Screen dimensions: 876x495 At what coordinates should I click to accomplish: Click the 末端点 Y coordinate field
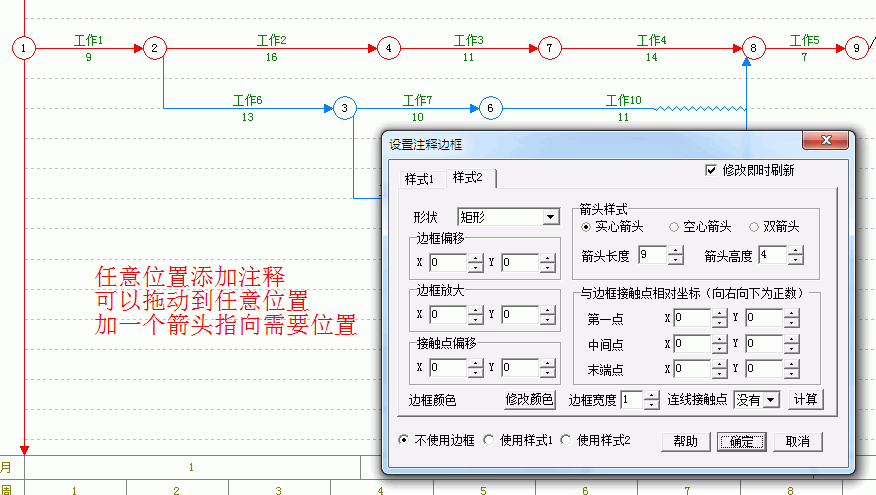764,369
